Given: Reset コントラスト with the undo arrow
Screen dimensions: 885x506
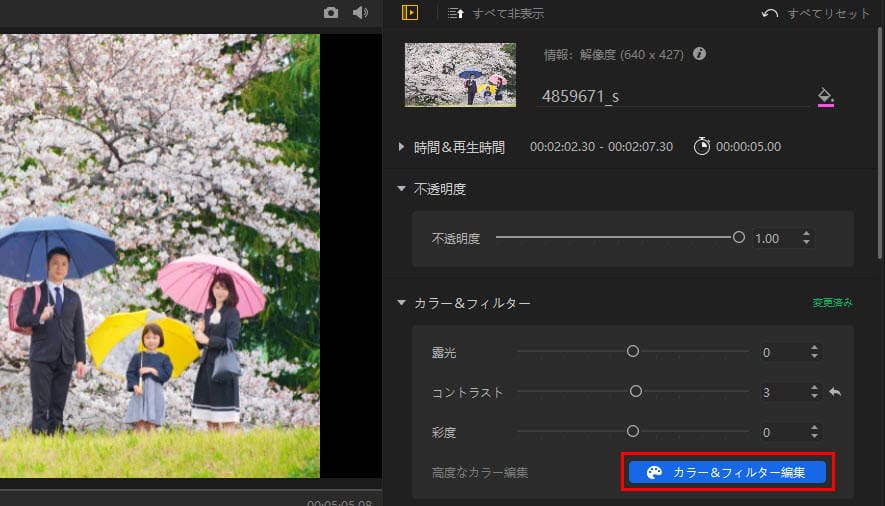Looking at the screenshot, I should tap(835, 392).
